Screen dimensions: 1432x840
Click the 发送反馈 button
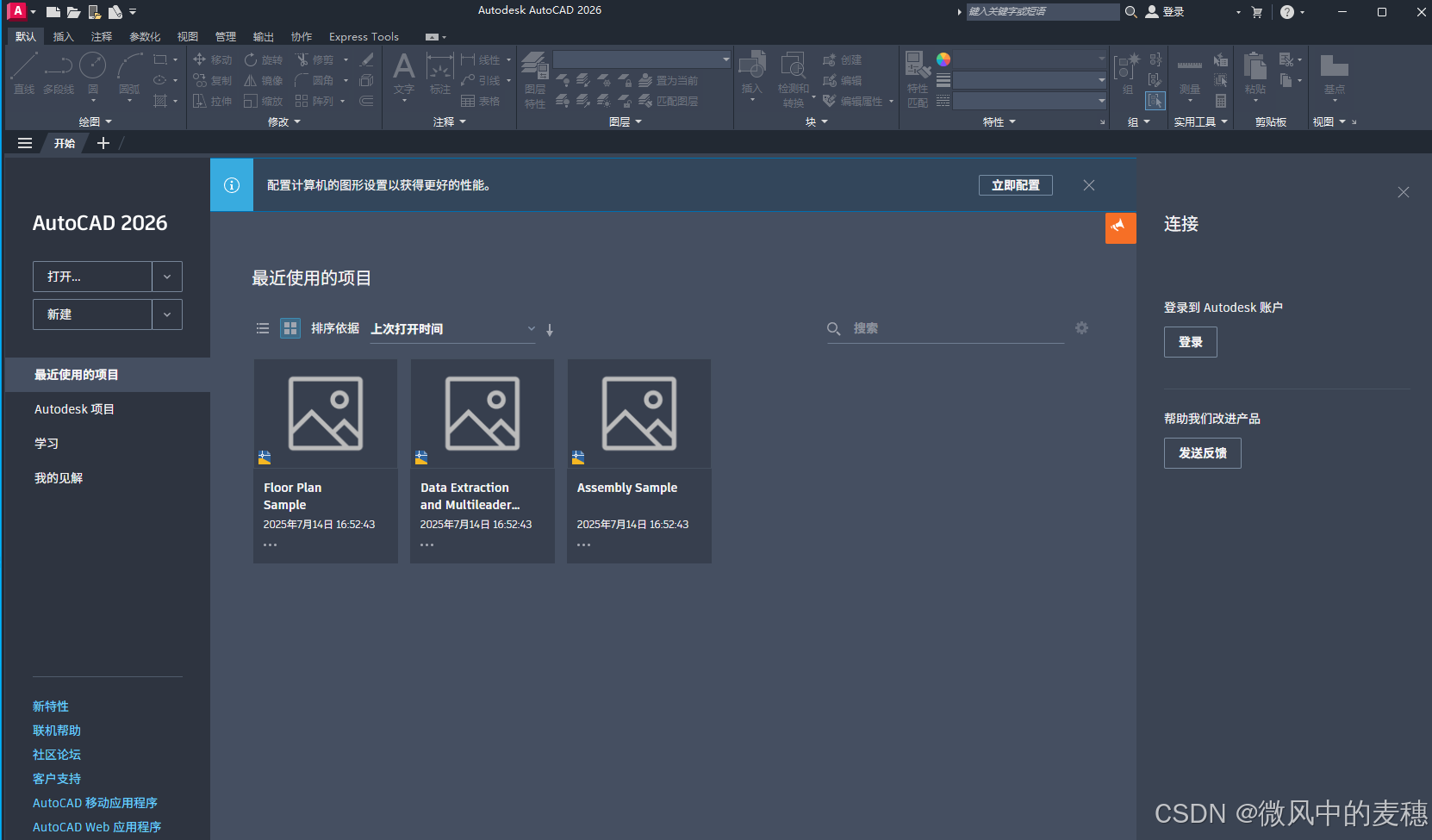coord(1203,453)
